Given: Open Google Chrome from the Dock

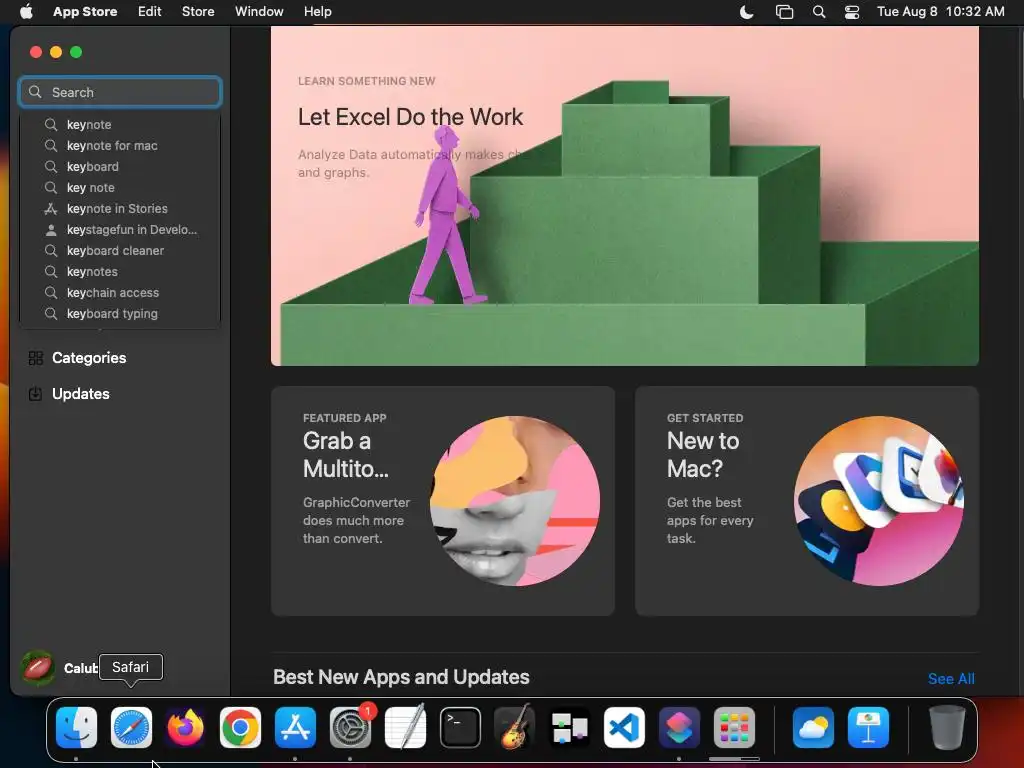Looking at the screenshot, I should tap(240, 727).
